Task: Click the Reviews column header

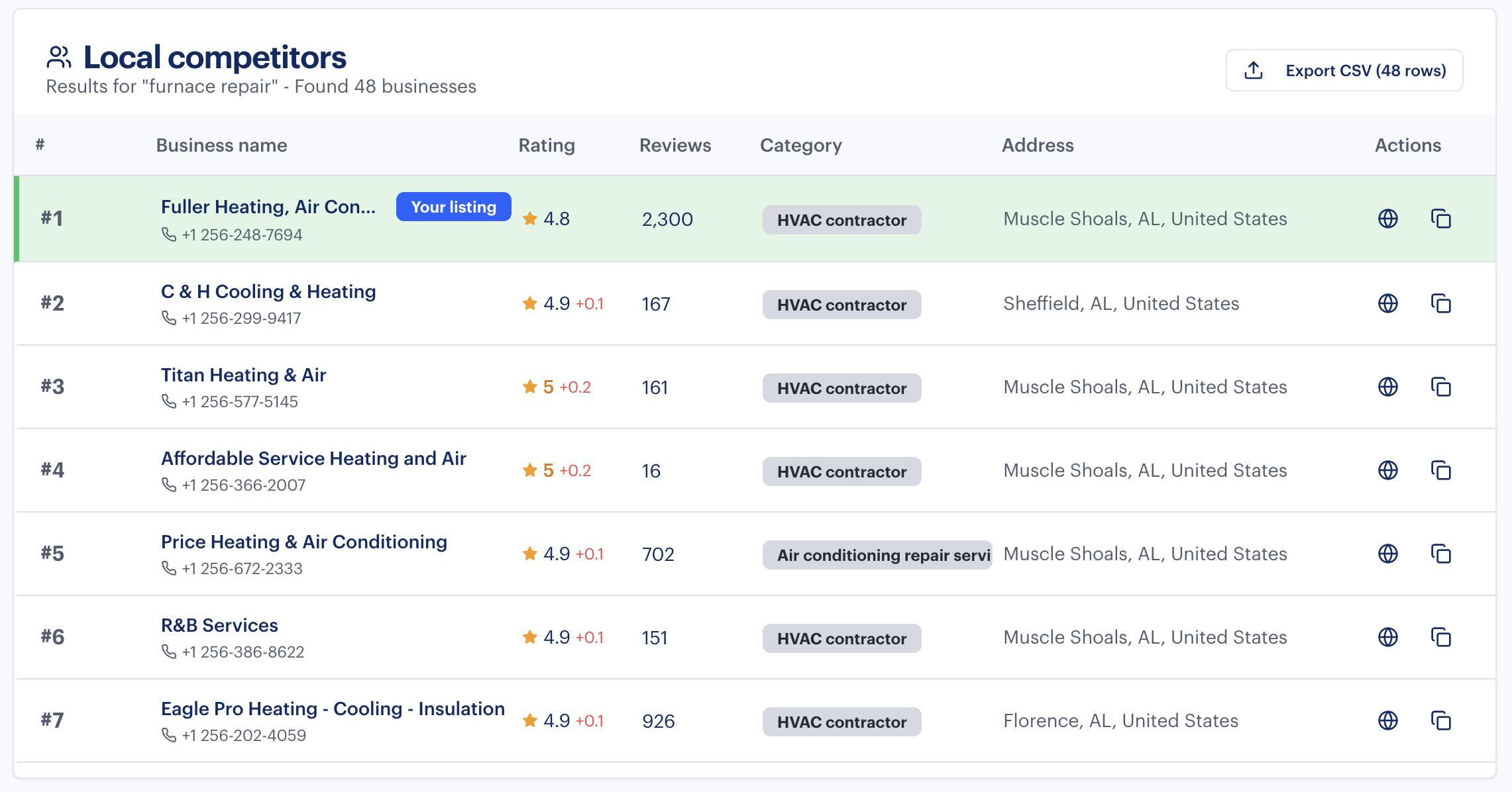Action: (675, 145)
